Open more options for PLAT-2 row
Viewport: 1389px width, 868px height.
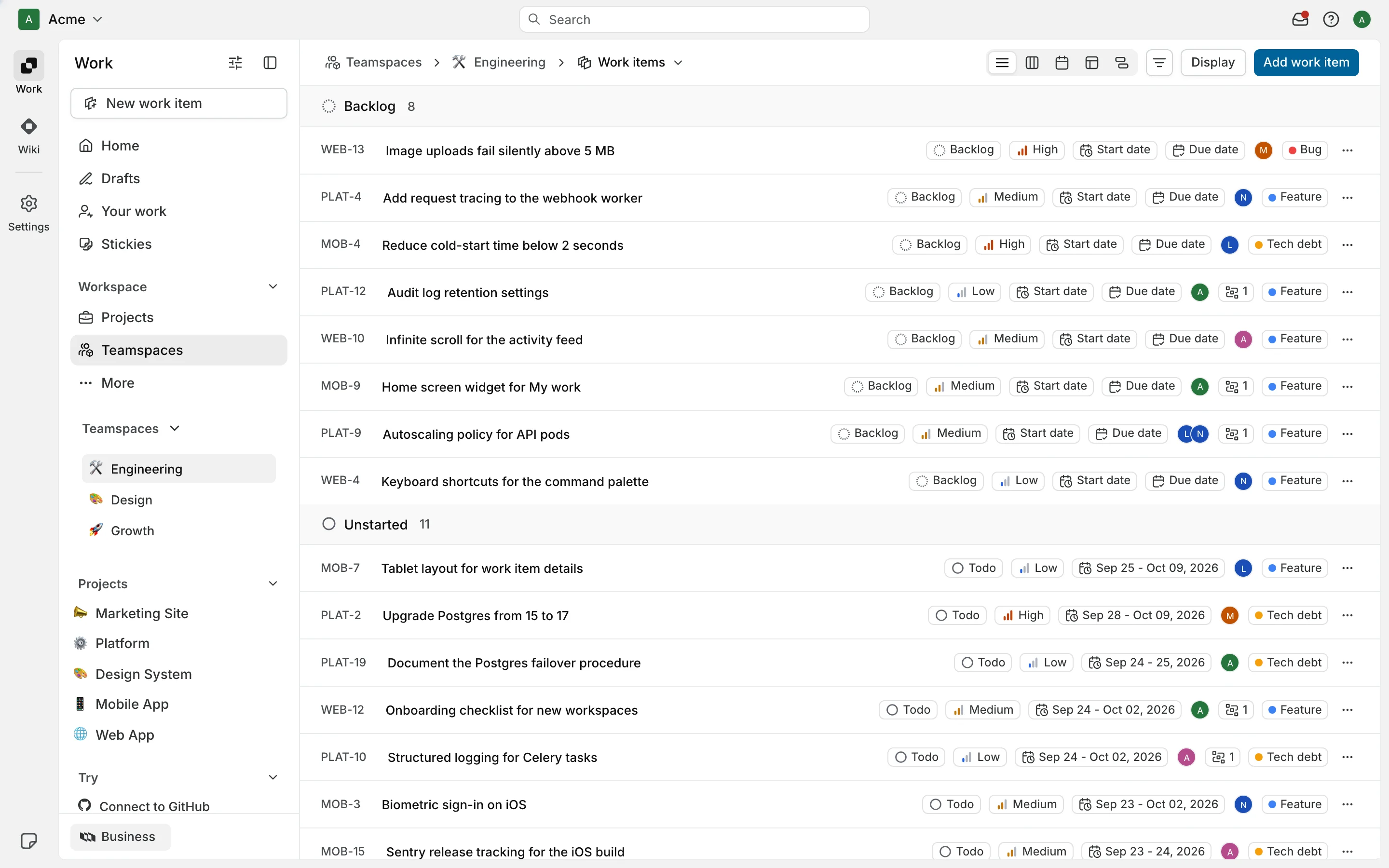[x=1348, y=615]
